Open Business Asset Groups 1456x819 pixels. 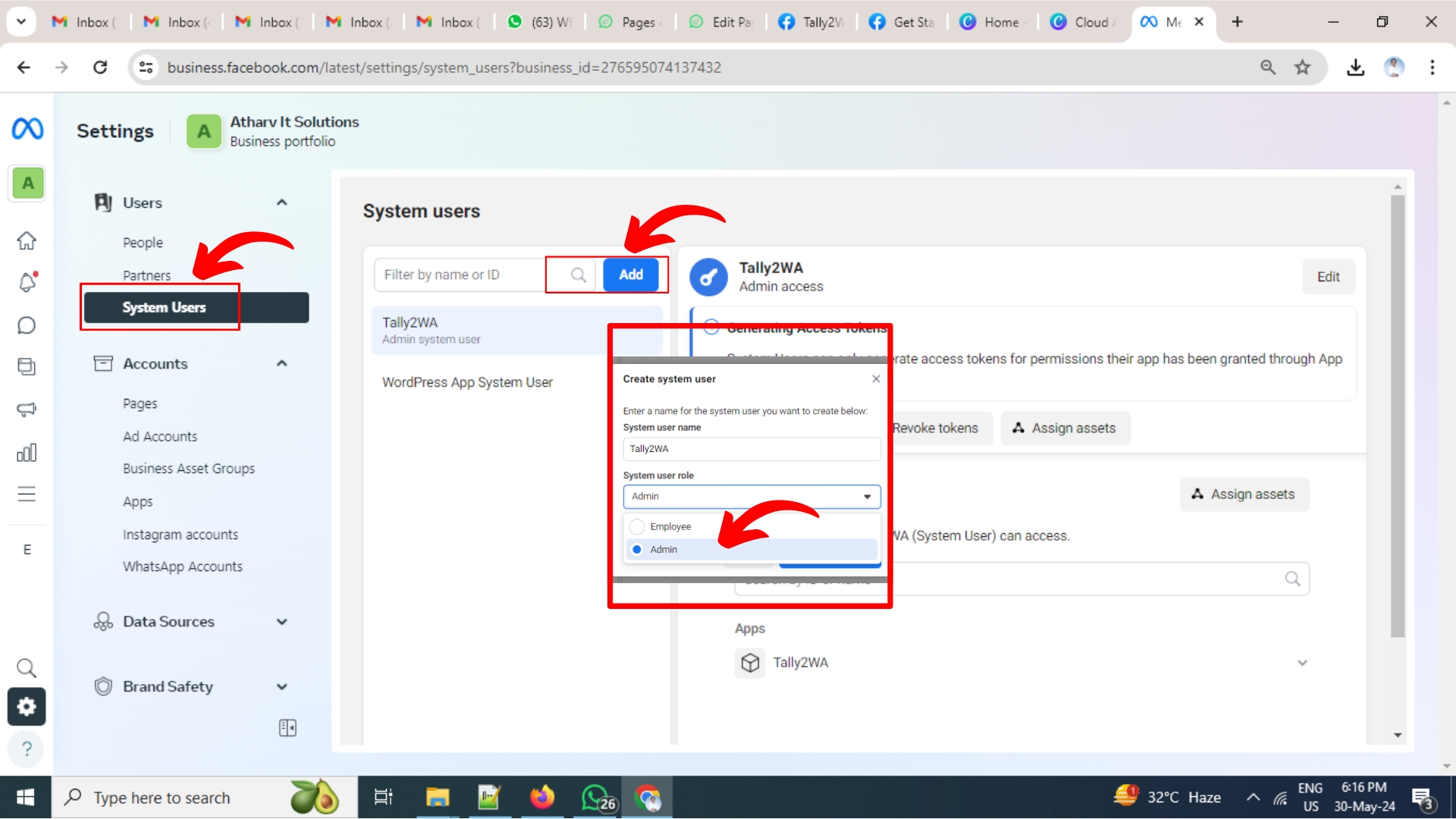click(189, 469)
